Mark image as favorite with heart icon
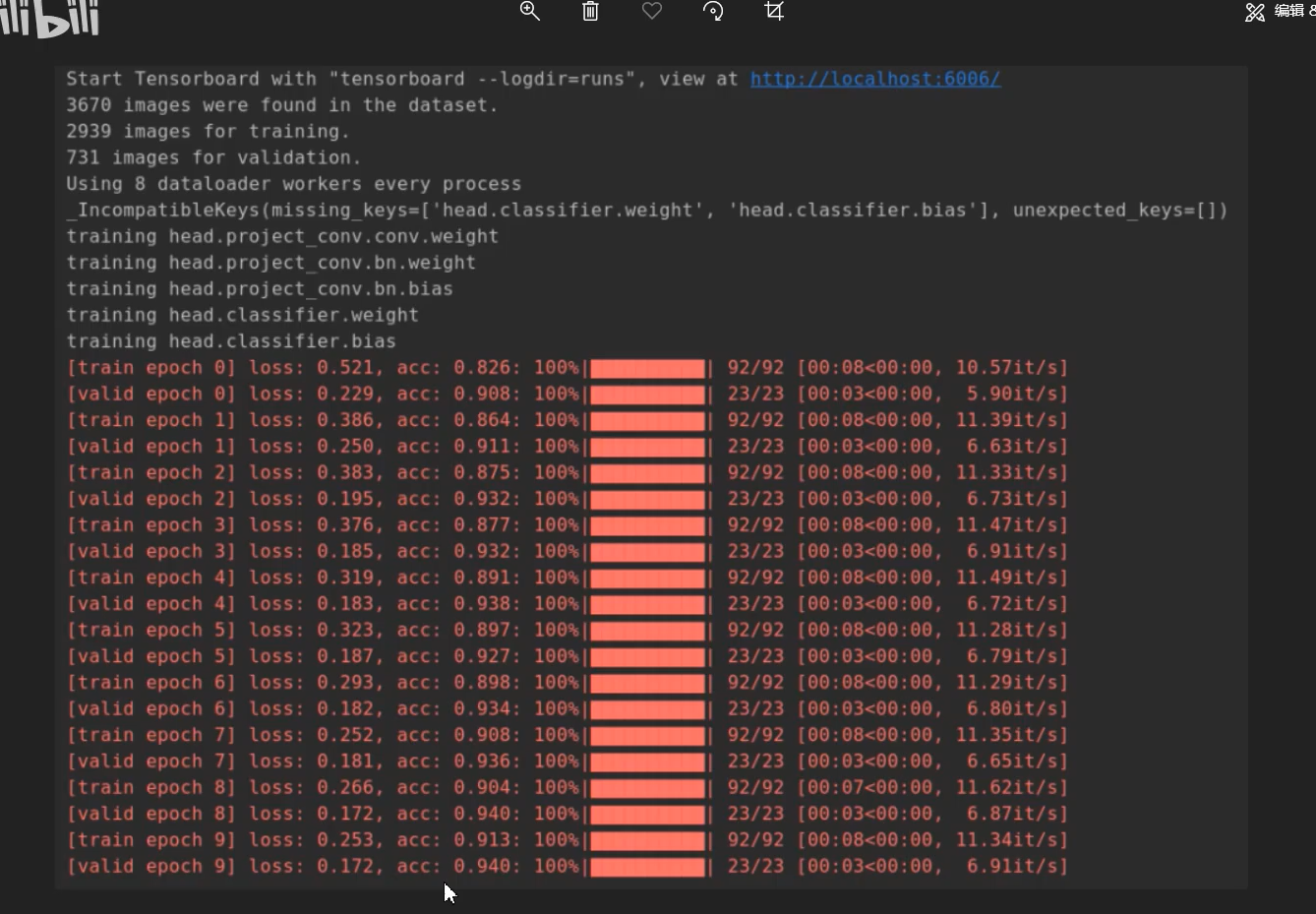The width and height of the screenshot is (1316, 914). 652,10
